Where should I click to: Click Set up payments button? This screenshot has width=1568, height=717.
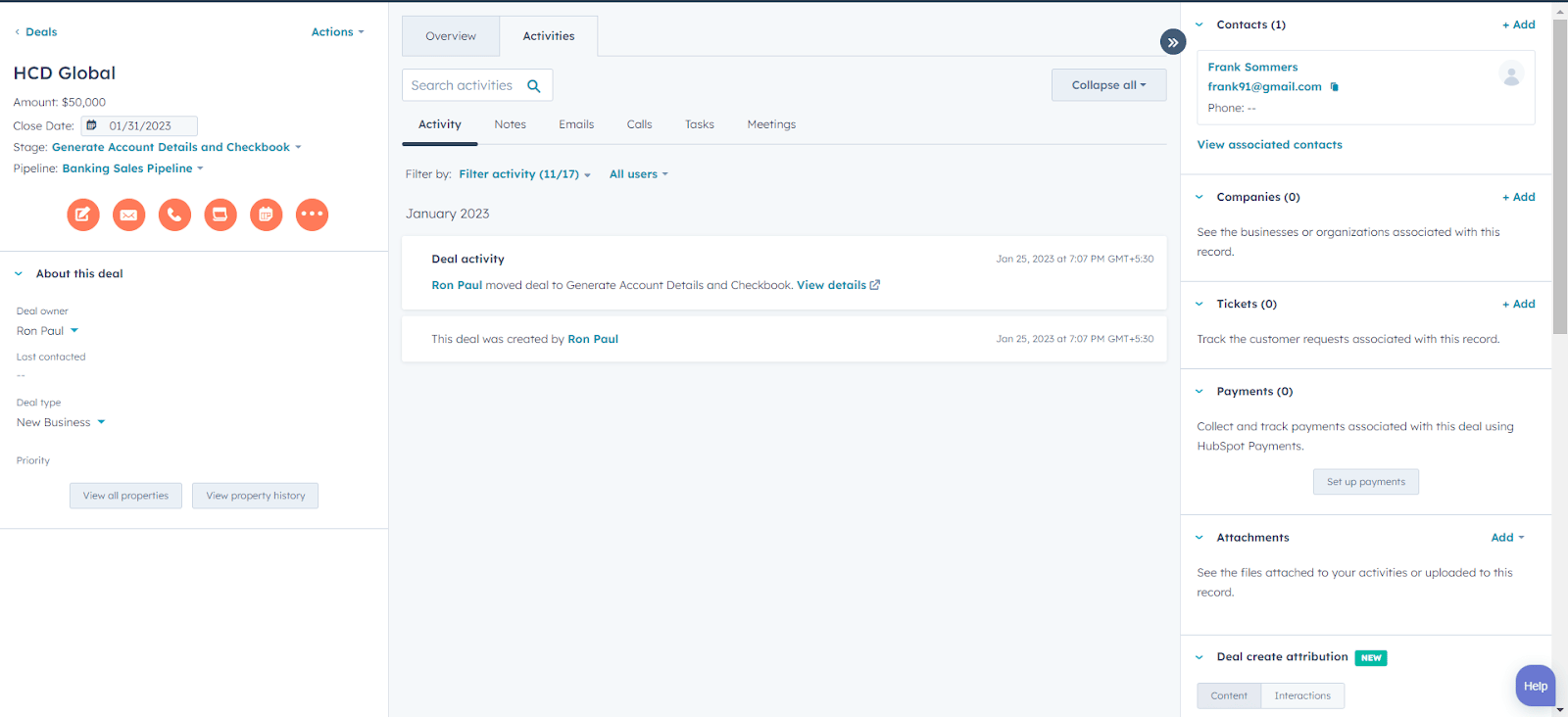point(1366,482)
